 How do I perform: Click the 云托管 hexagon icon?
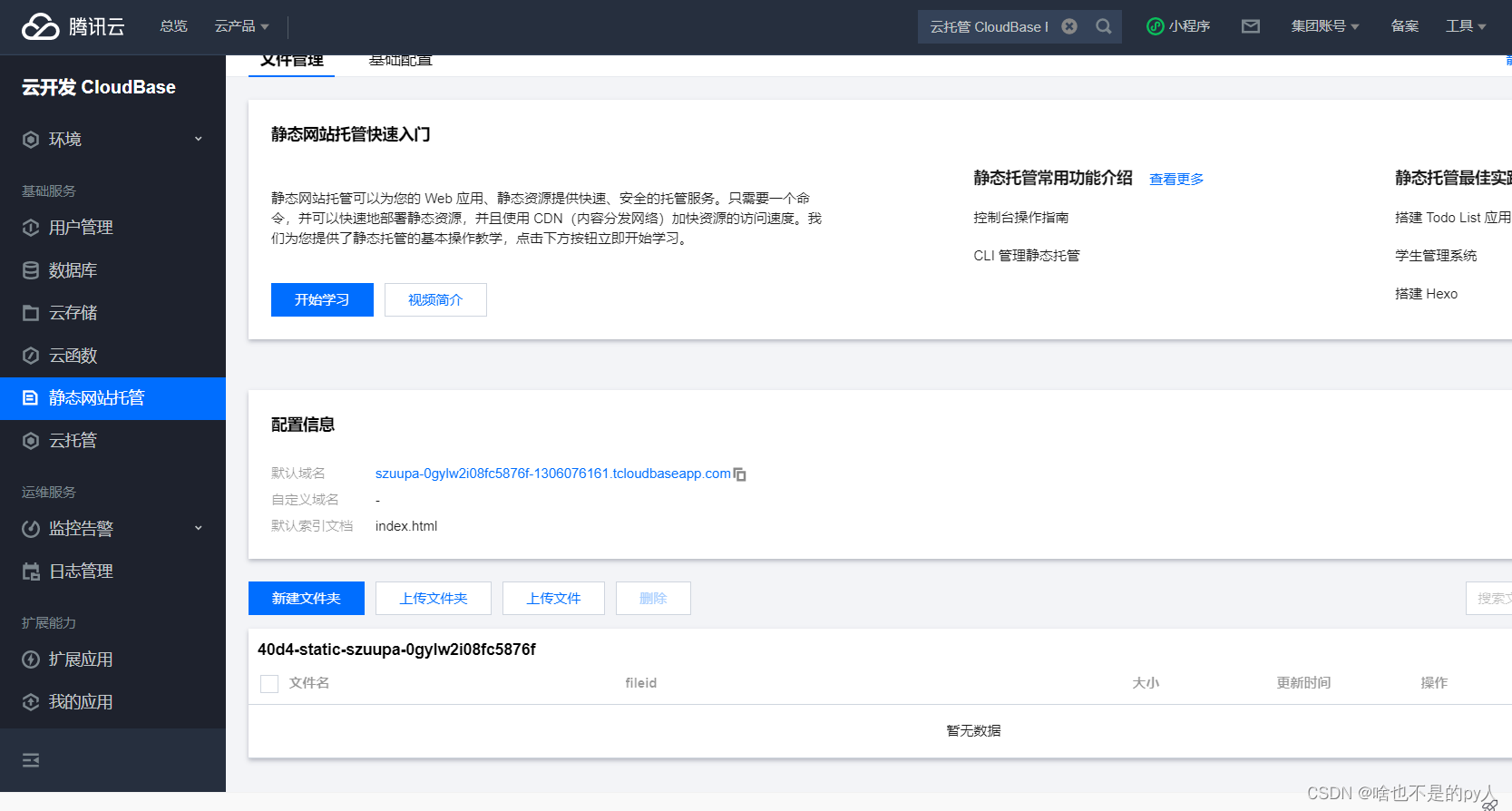click(31, 441)
